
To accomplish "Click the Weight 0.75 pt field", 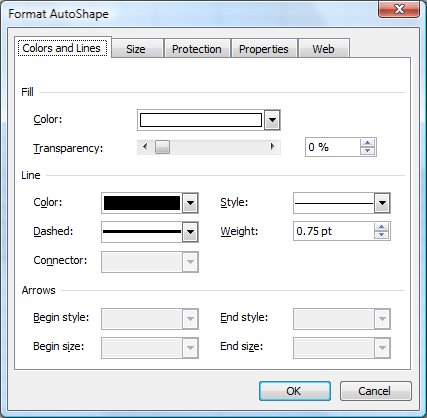I will coord(333,231).
